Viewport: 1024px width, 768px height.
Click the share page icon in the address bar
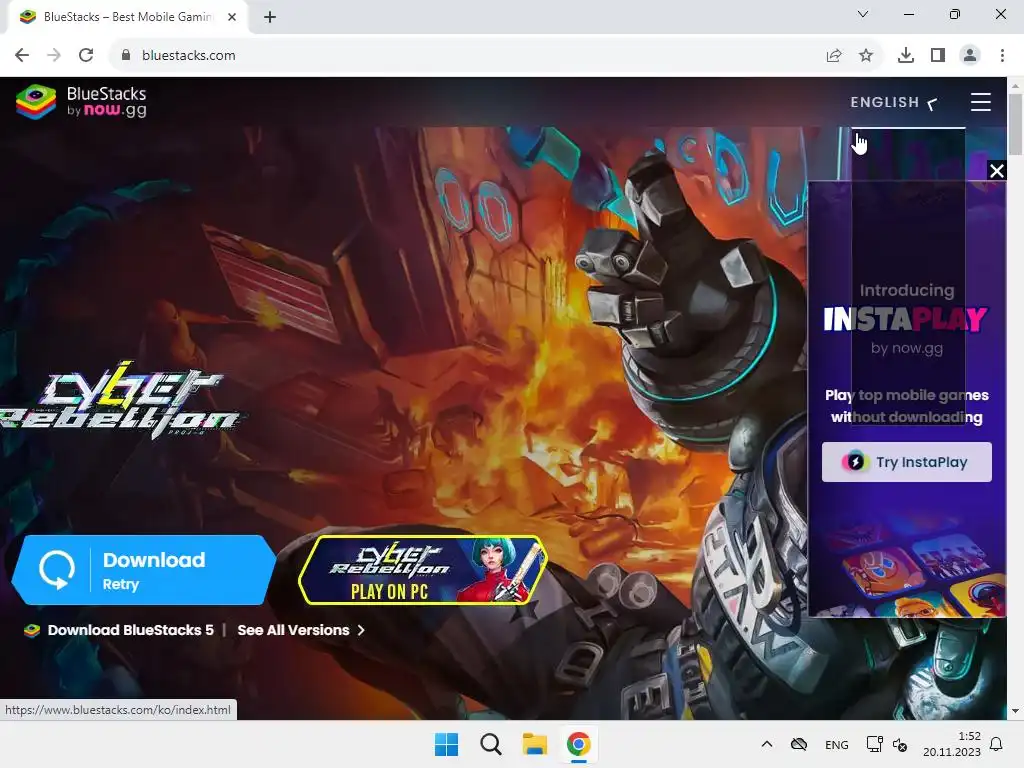[834, 56]
